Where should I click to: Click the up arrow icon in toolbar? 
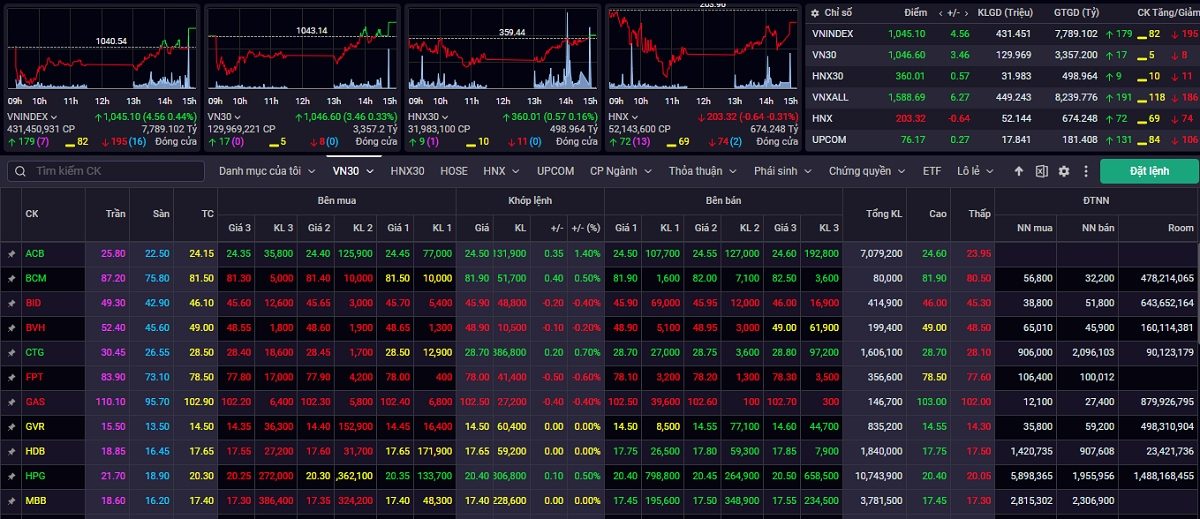(1019, 171)
